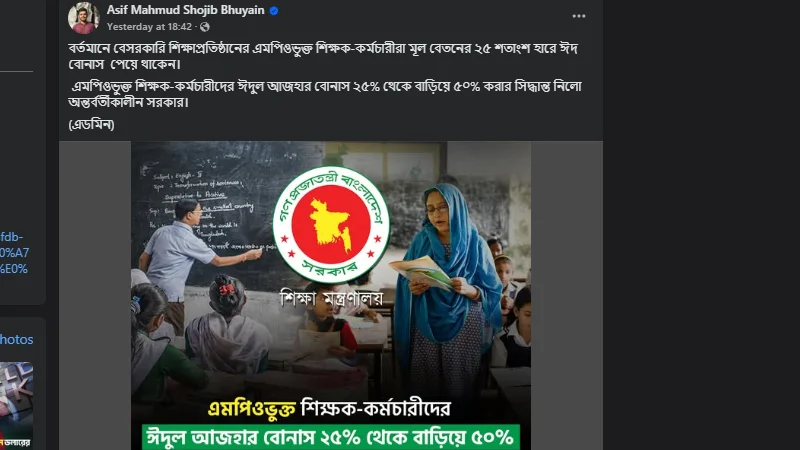Open Asif Mahmud's profile picture
Image resolution: width=800 pixels, height=450 pixels.
83,18
